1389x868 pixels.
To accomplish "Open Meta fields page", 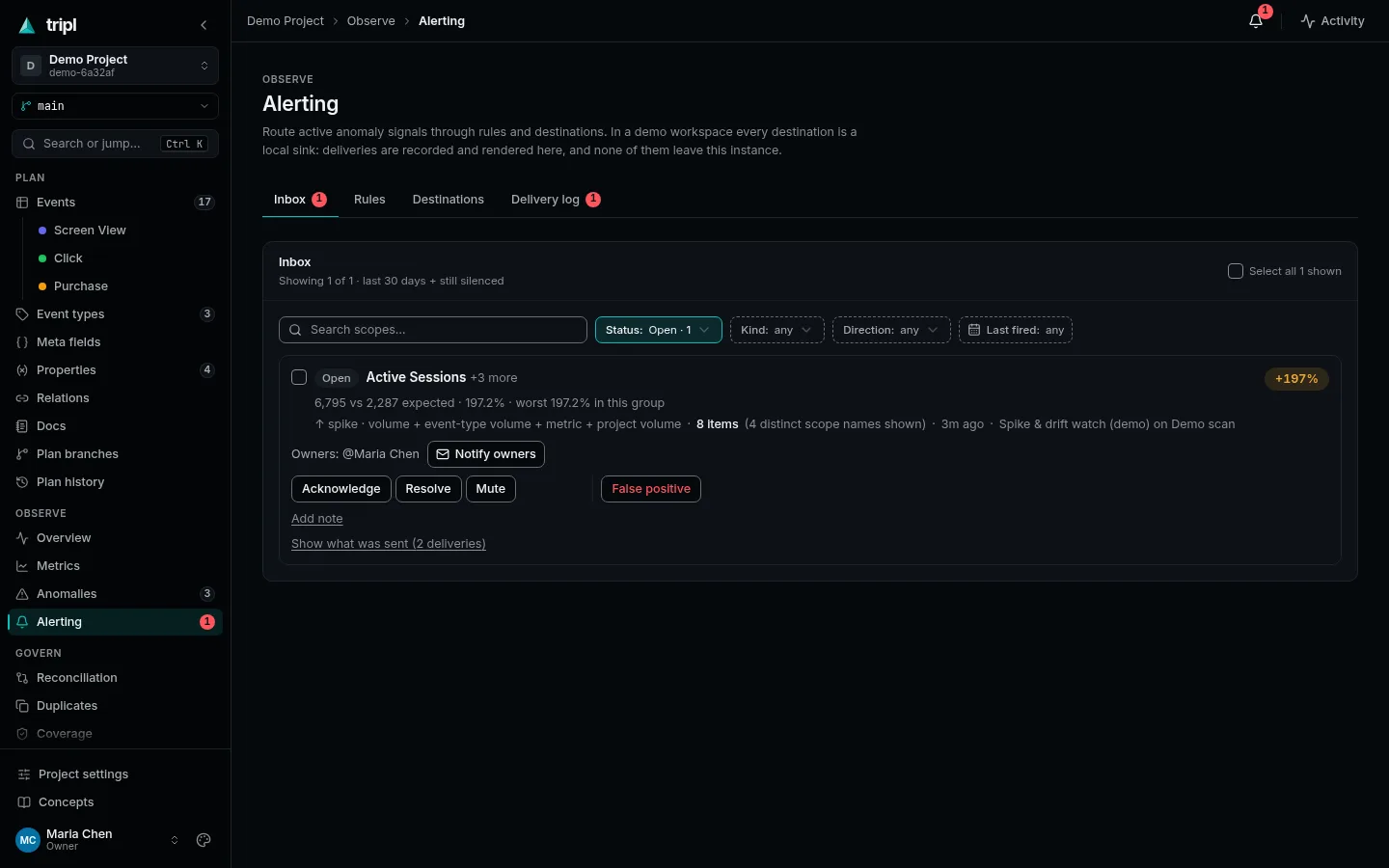I will coord(115,342).
